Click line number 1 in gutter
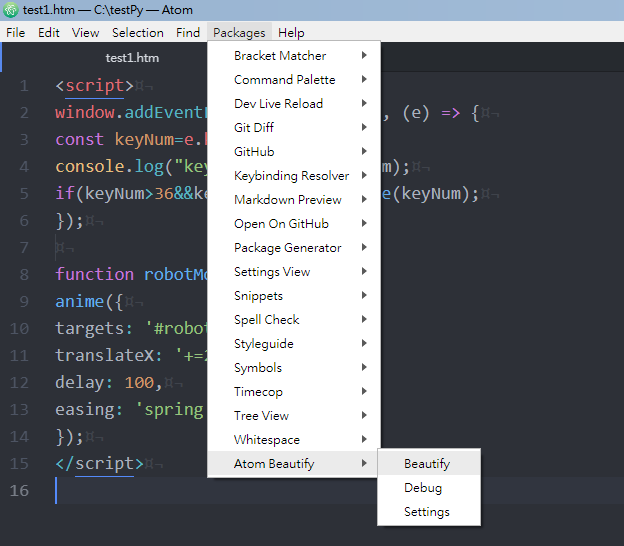624x546 pixels. (24, 86)
